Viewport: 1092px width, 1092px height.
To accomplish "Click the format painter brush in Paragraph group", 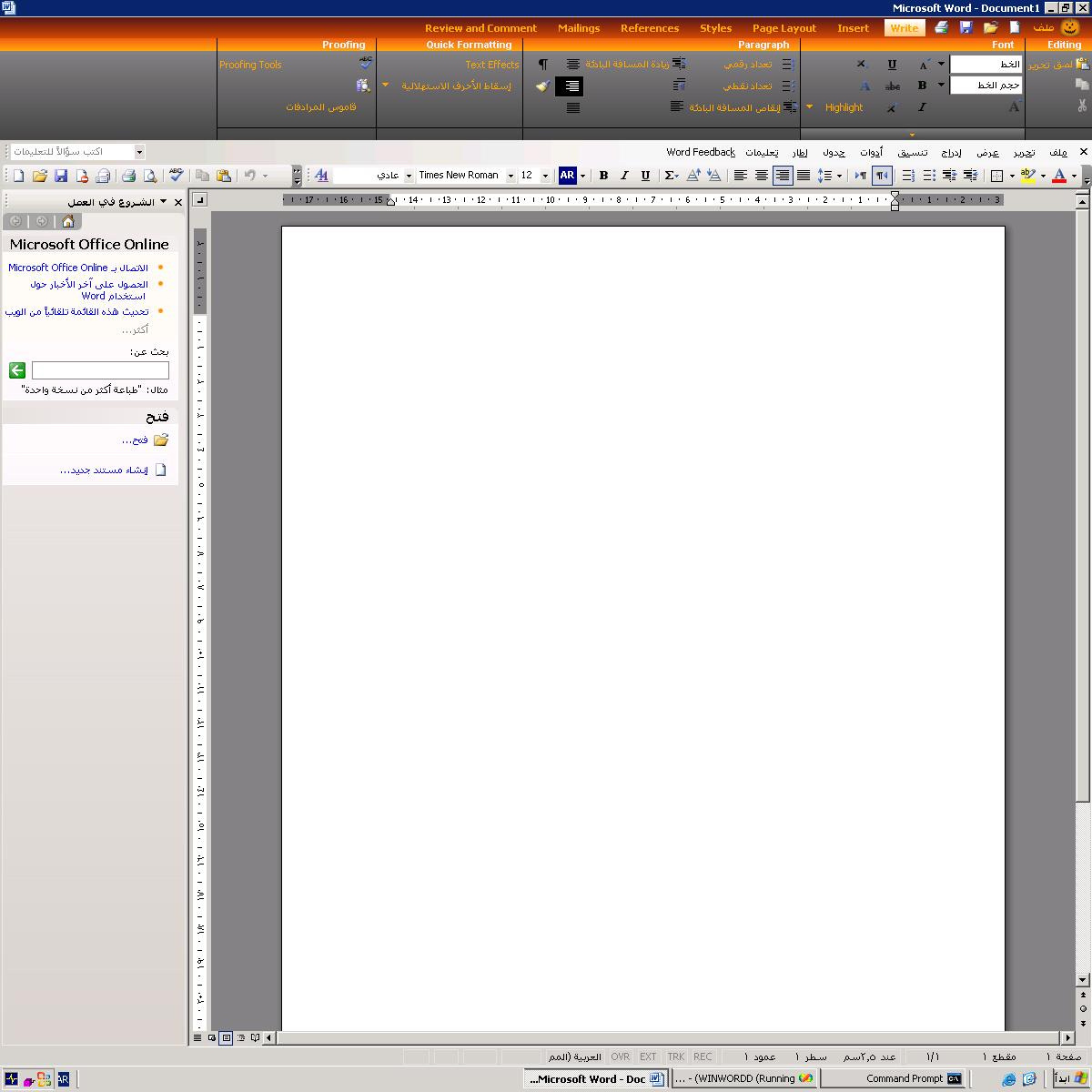I will coord(543,86).
